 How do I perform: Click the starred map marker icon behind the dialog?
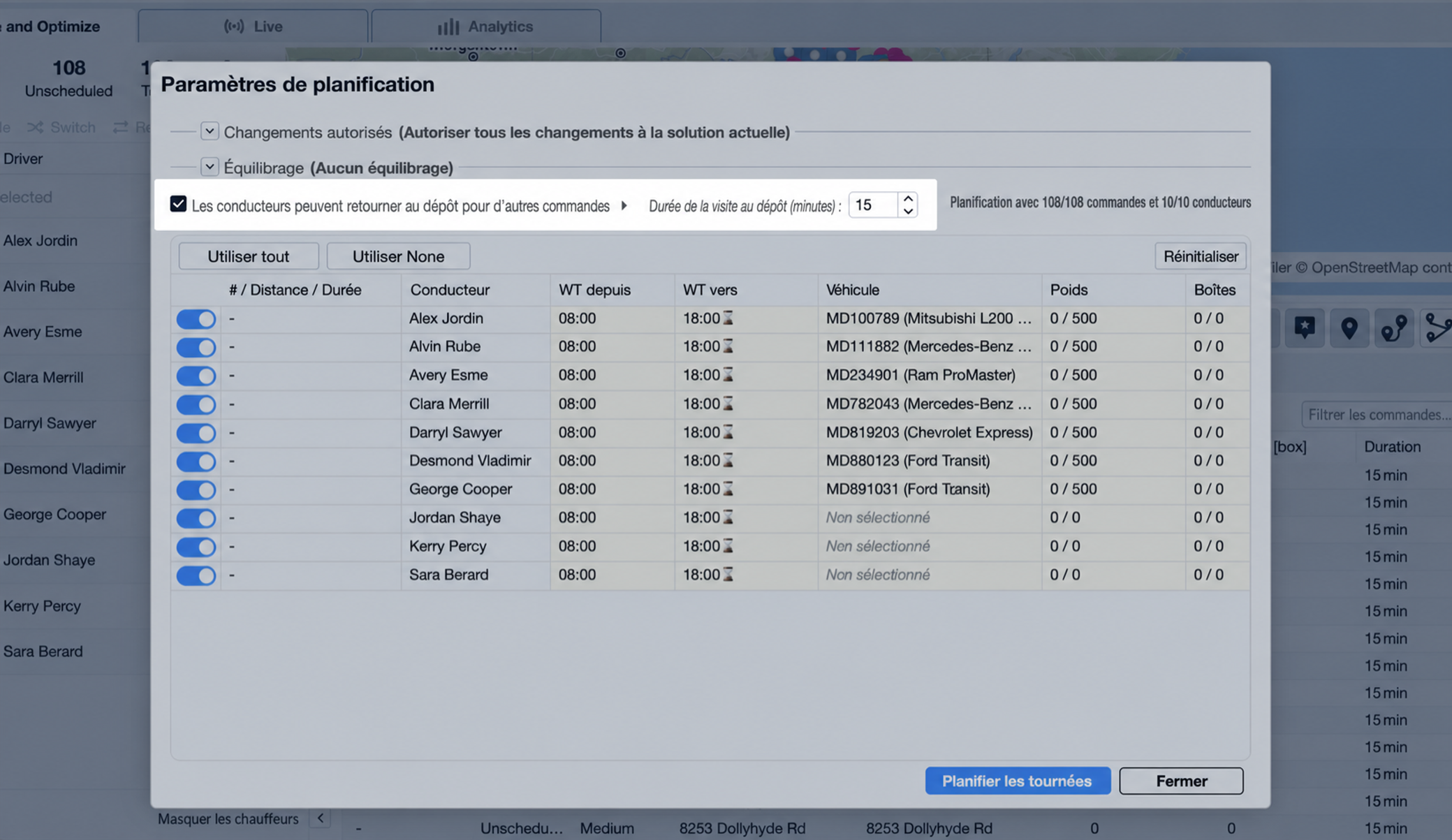click(x=1304, y=327)
